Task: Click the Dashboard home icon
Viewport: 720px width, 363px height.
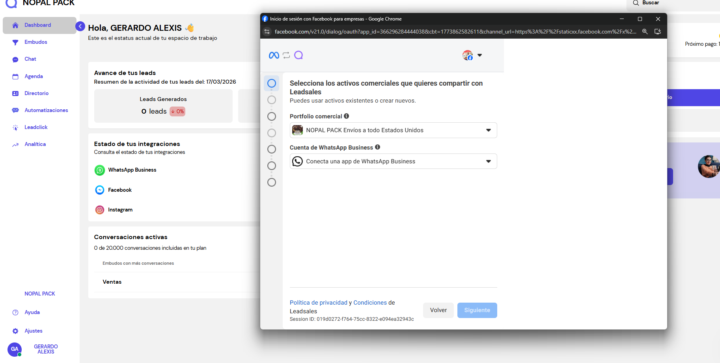Action: coord(15,25)
